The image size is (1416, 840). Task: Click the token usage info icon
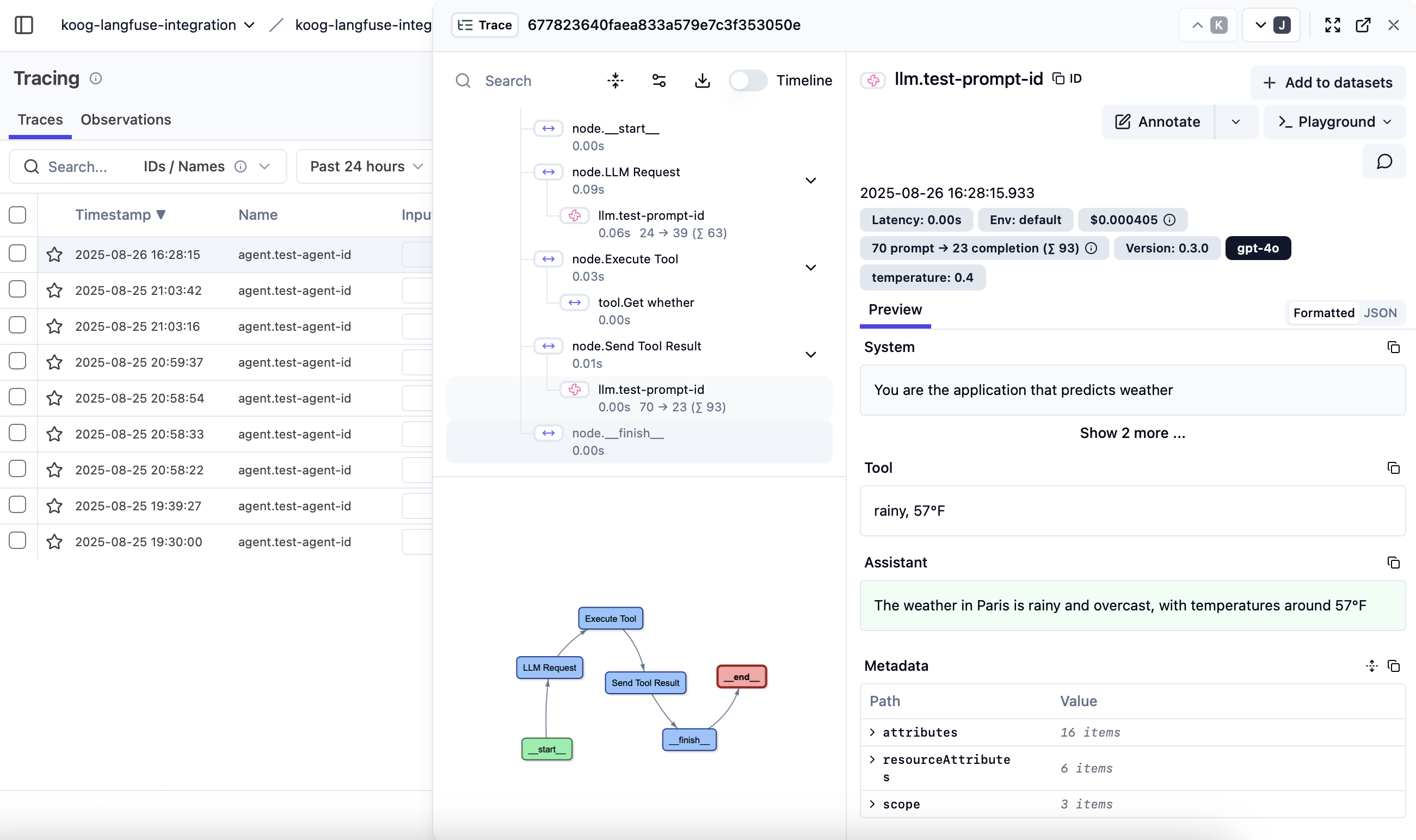[x=1091, y=248]
